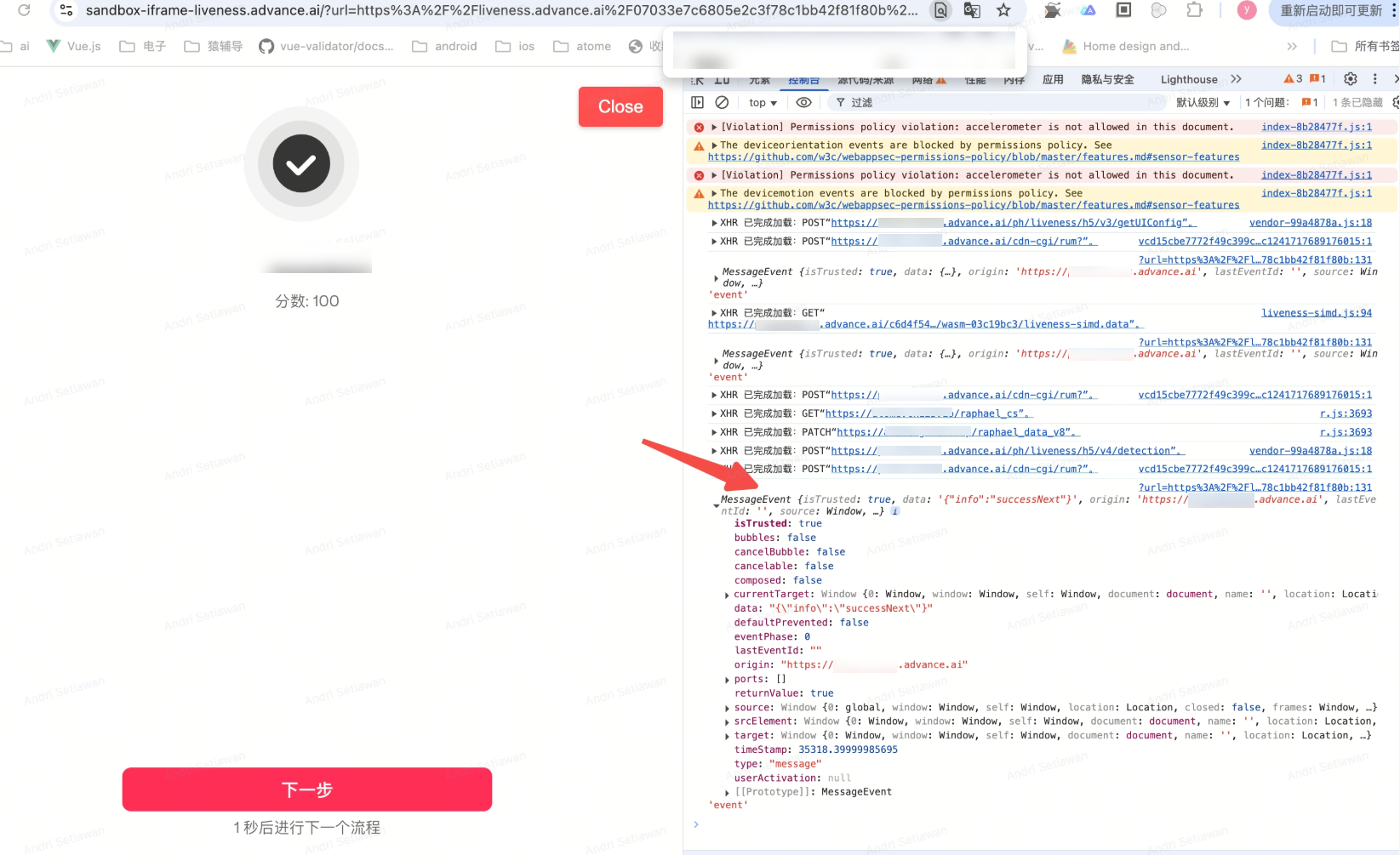Screen dimensions: 1400x855
Task: Switch to the 隐私与安全 tab
Action: (1107, 79)
